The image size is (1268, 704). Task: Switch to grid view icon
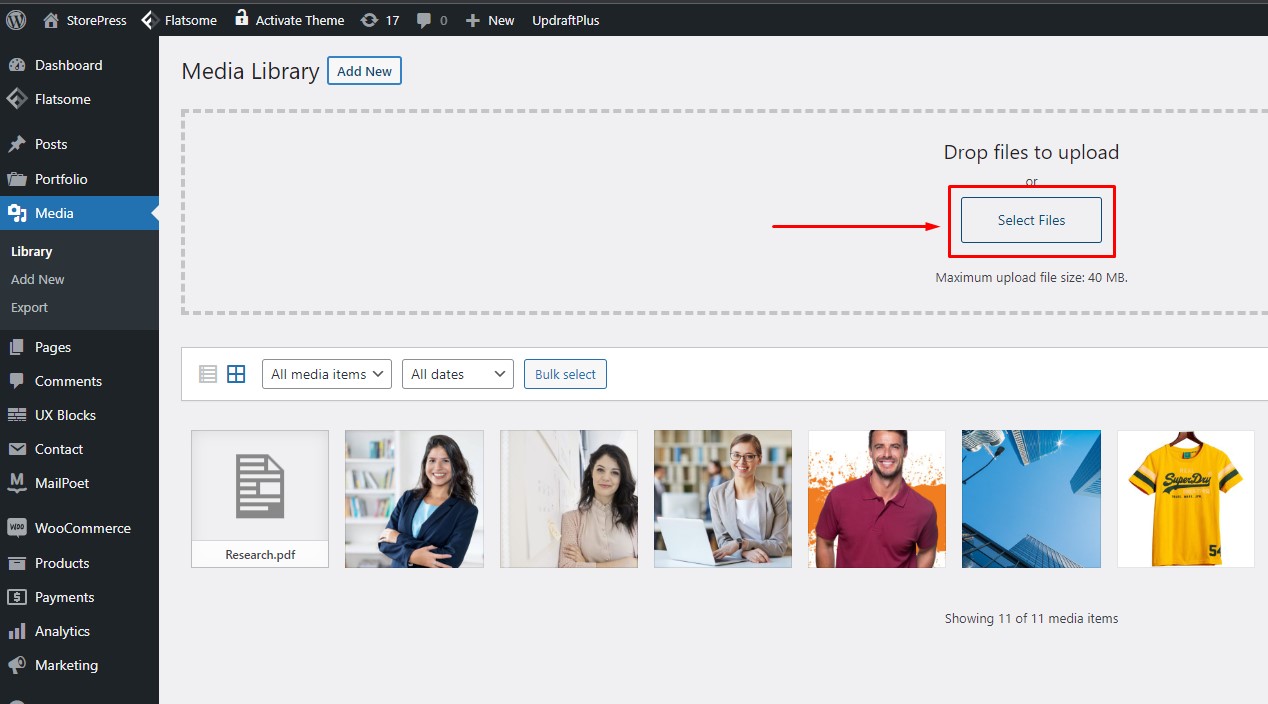[236, 374]
